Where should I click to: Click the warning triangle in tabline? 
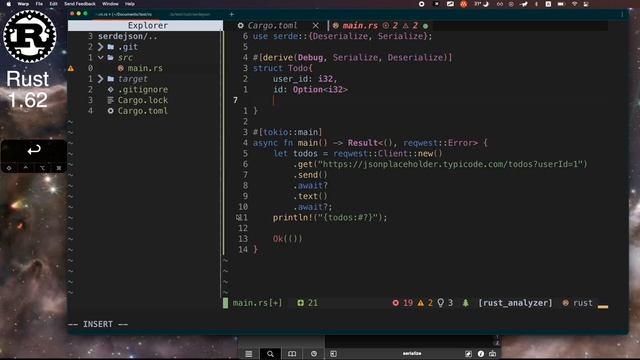[406, 26]
